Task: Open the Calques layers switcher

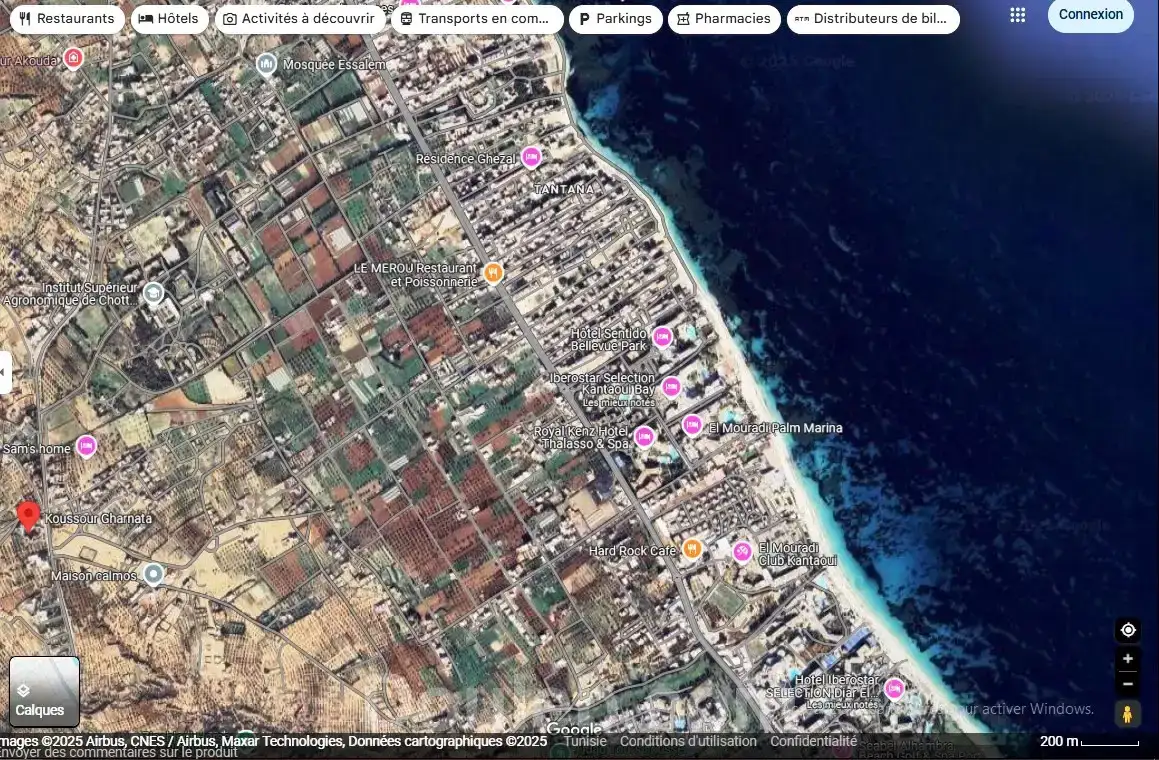Action: point(44,691)
